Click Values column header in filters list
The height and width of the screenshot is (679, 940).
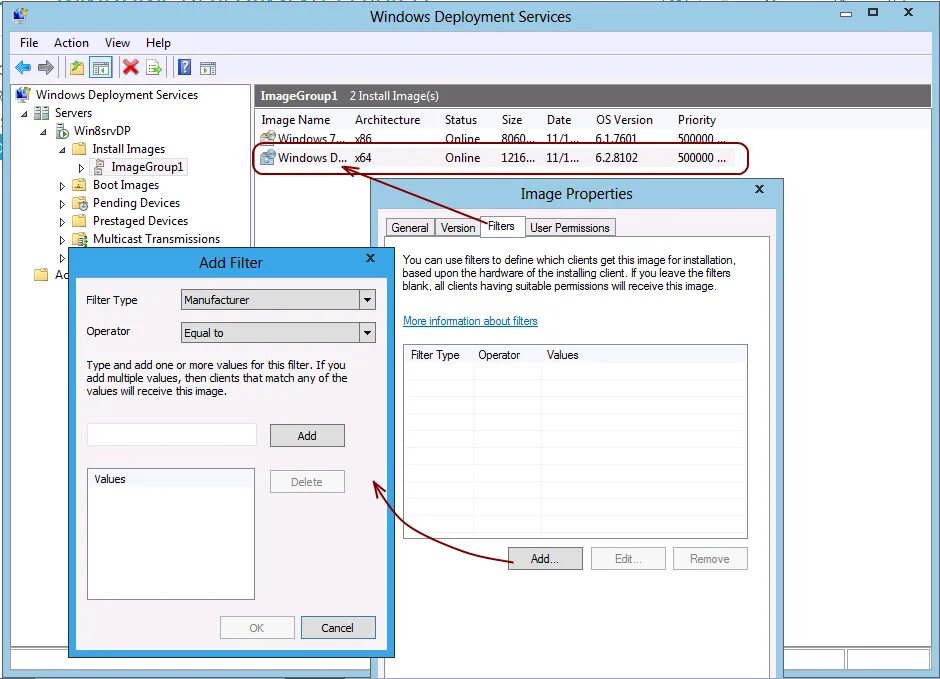(x=562, y=355)
